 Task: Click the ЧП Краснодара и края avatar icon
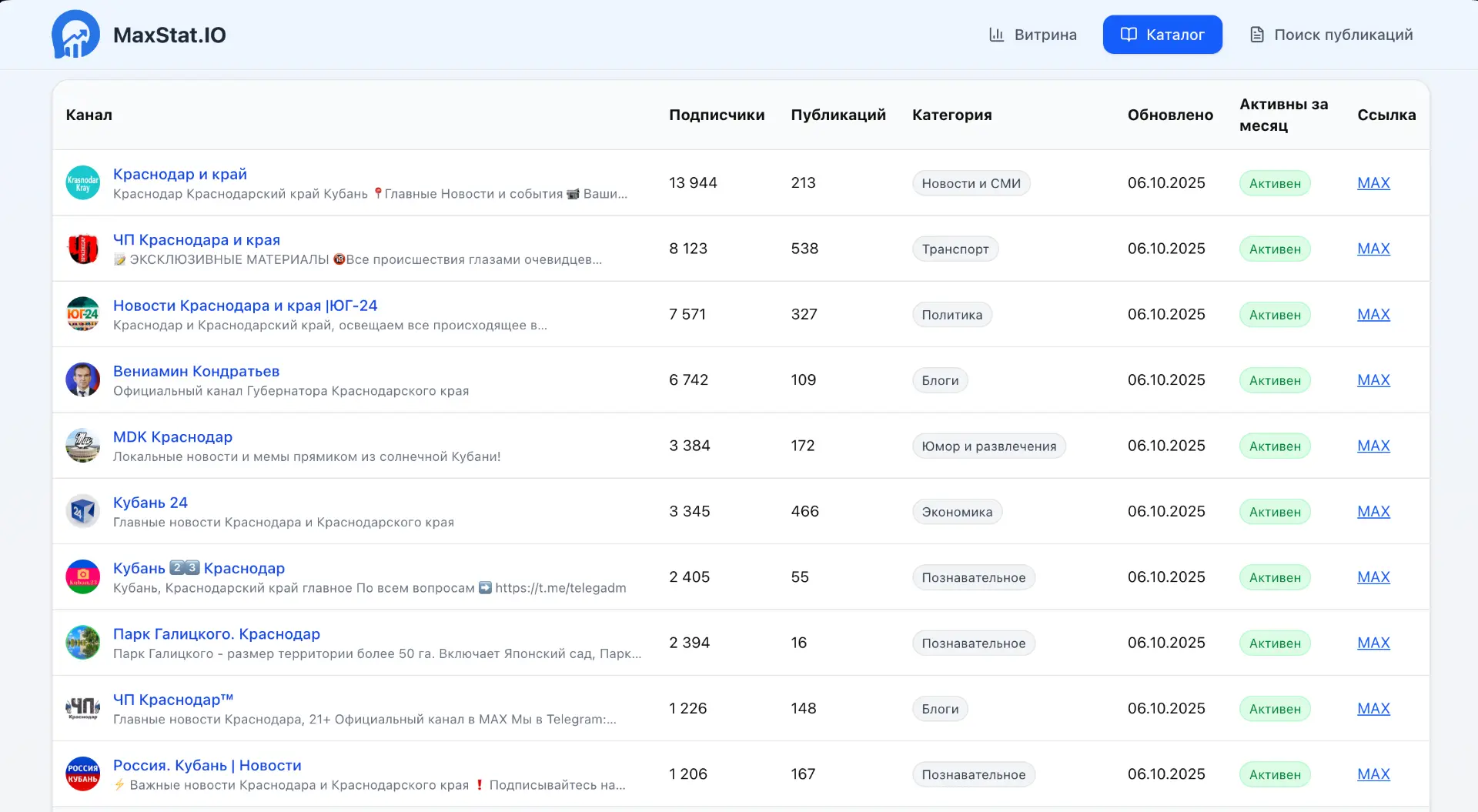pyautogui.click(x=83, y=249)
